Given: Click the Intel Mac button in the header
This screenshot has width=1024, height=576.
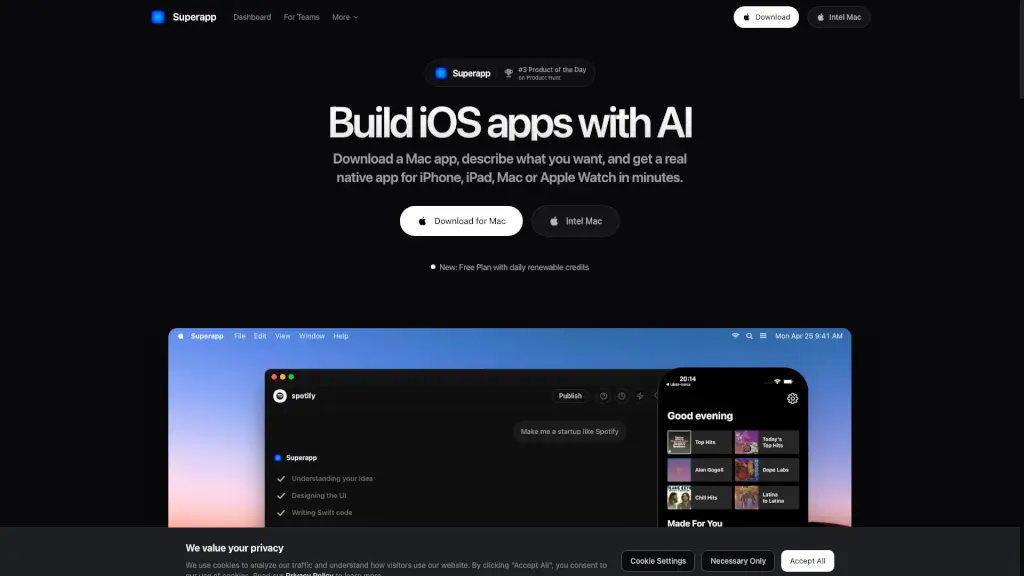Looking at the screenshot, I should [x=839, y=17].
